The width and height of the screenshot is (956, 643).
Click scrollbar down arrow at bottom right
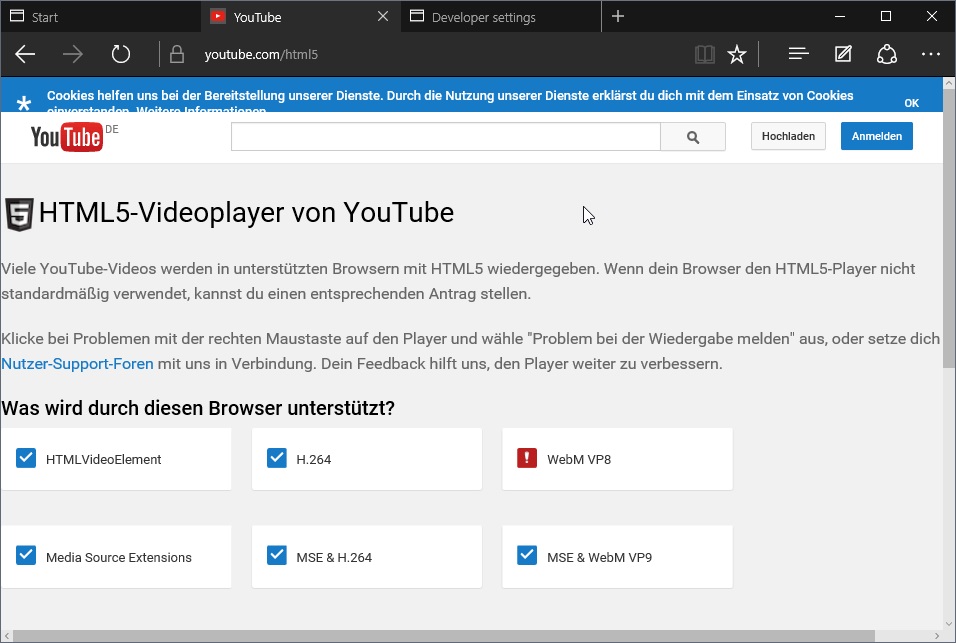coord(949,624)
